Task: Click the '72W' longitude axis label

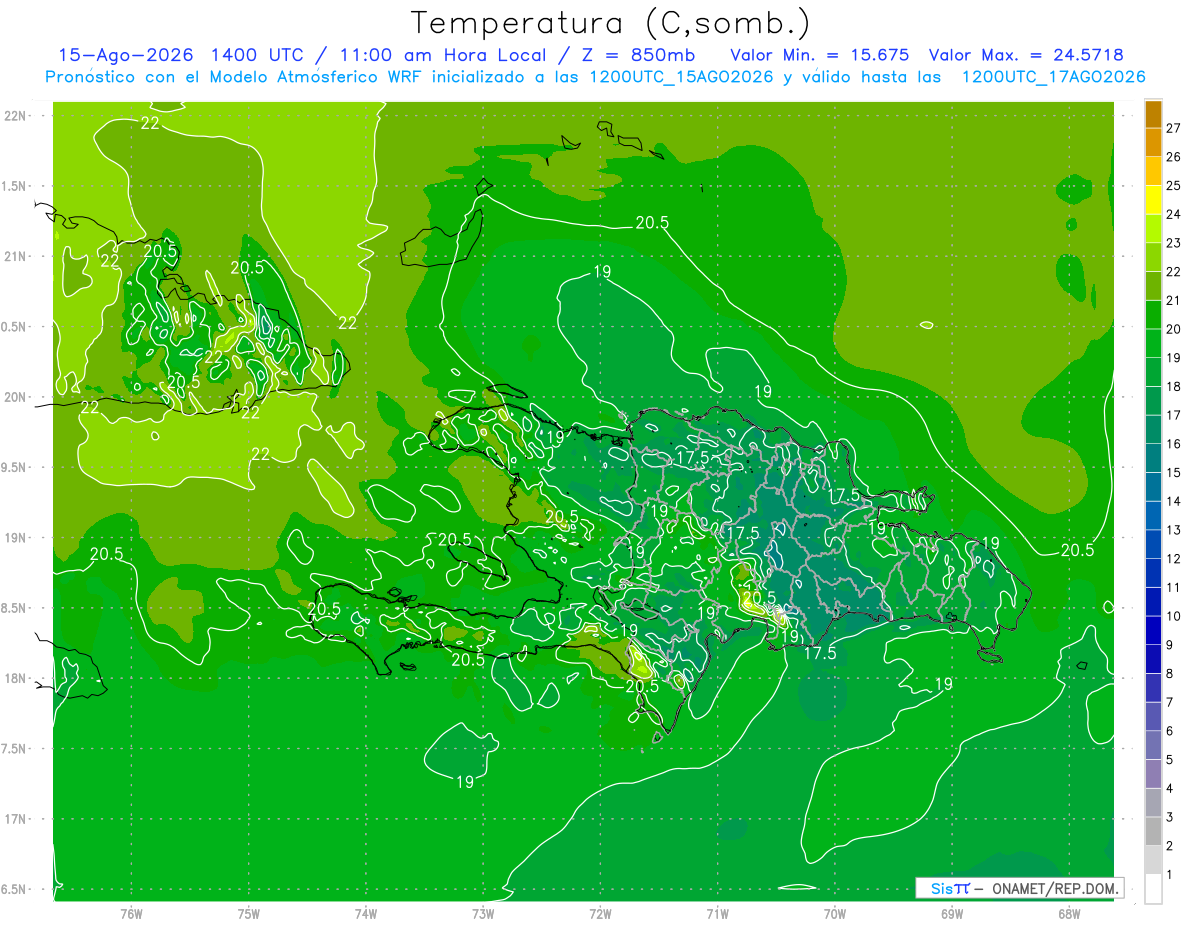Action: [x=601, y=915]
